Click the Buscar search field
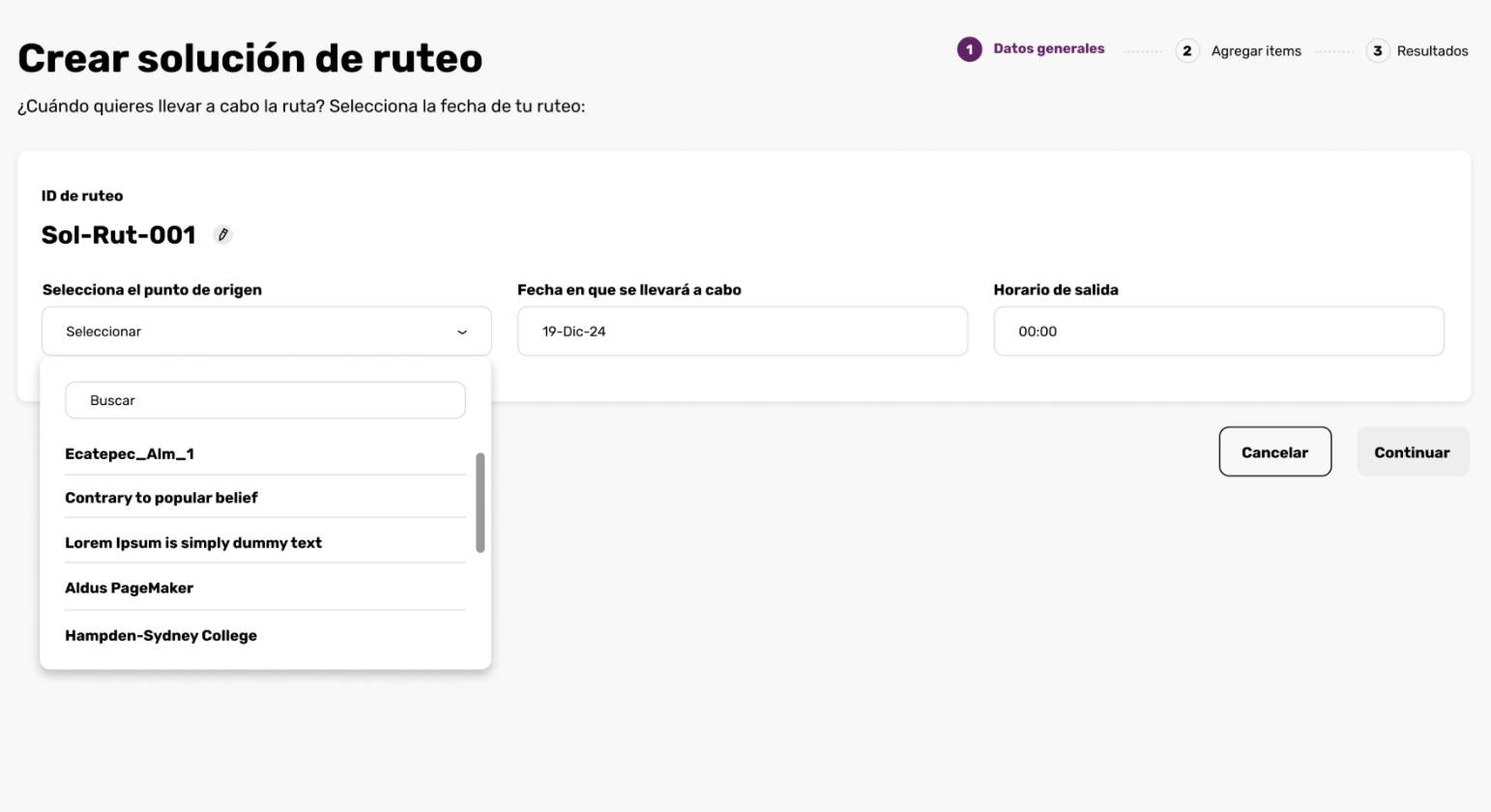1491x812 pixels. (265, 400)
